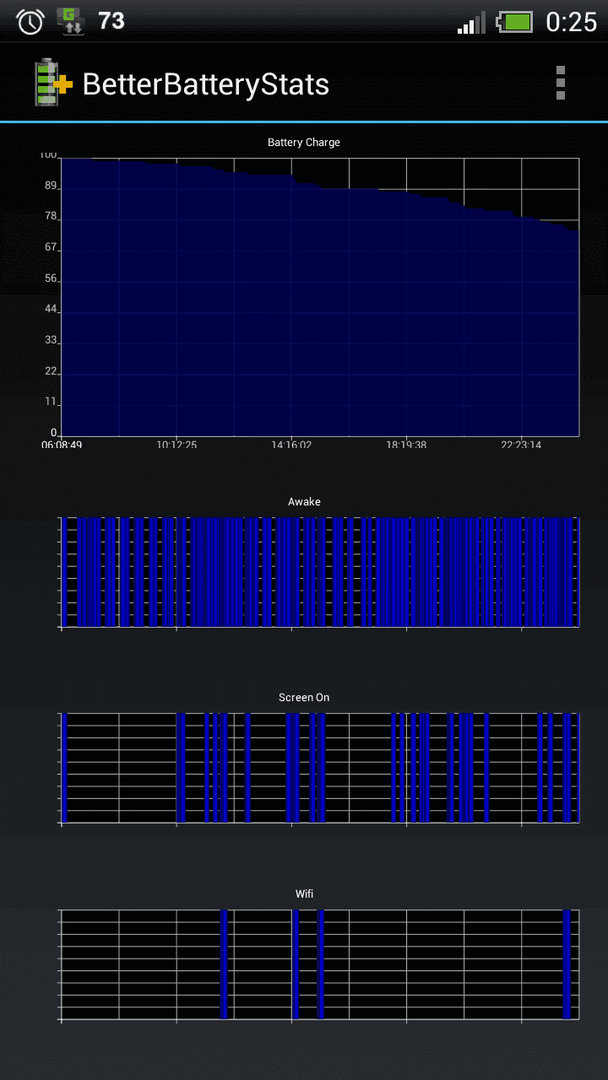
Task: Select the Awake graph title
Action: (x=304, y=502)
